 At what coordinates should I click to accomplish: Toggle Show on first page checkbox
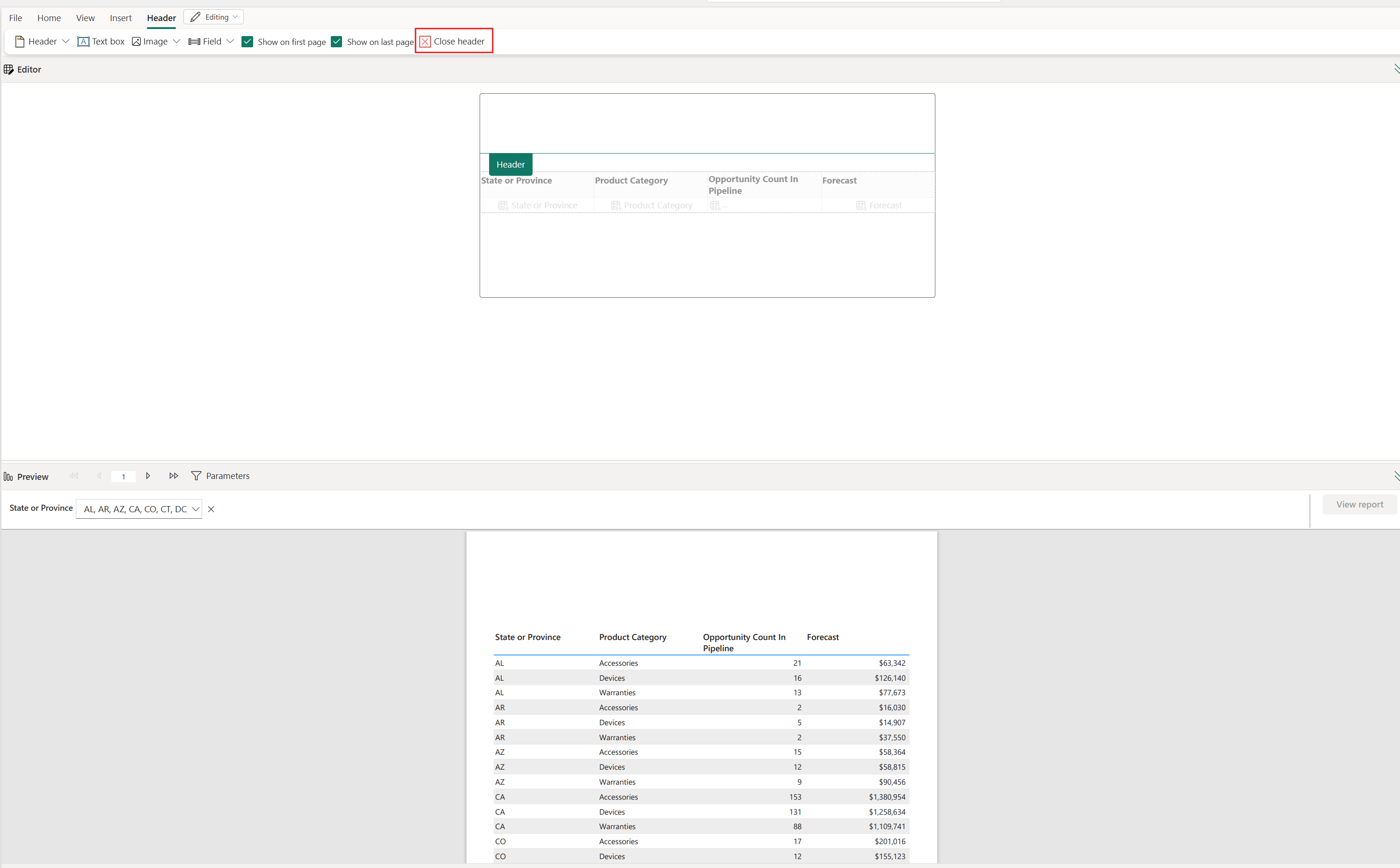point(247,41)
